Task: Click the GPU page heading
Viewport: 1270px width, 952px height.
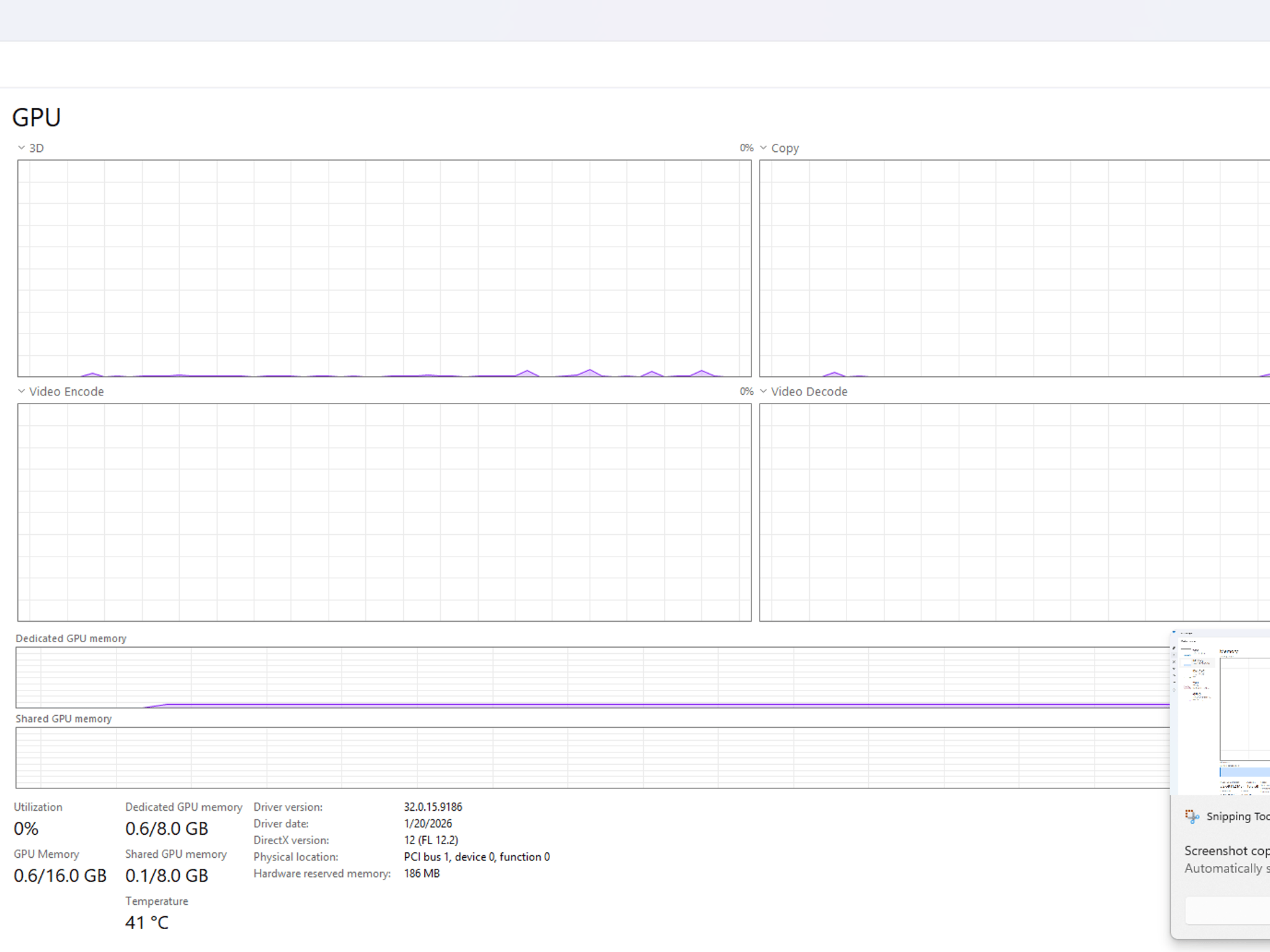Action: (37, 118)
